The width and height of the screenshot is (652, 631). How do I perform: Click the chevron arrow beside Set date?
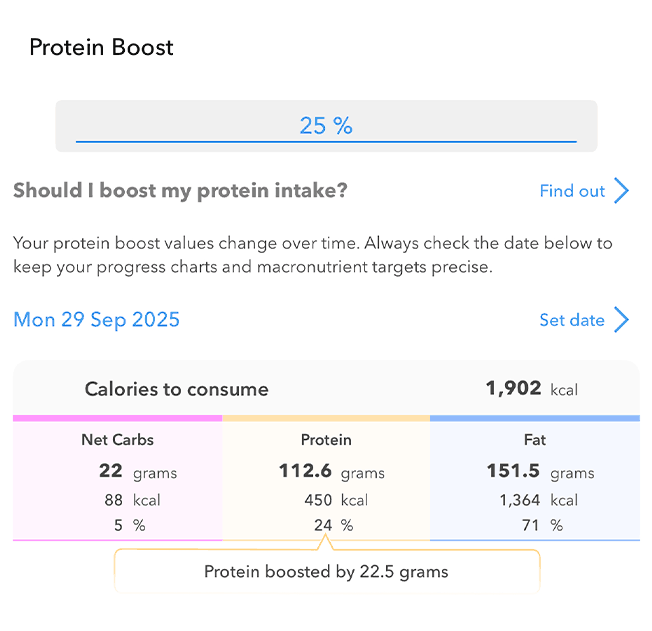click(622, 320)
